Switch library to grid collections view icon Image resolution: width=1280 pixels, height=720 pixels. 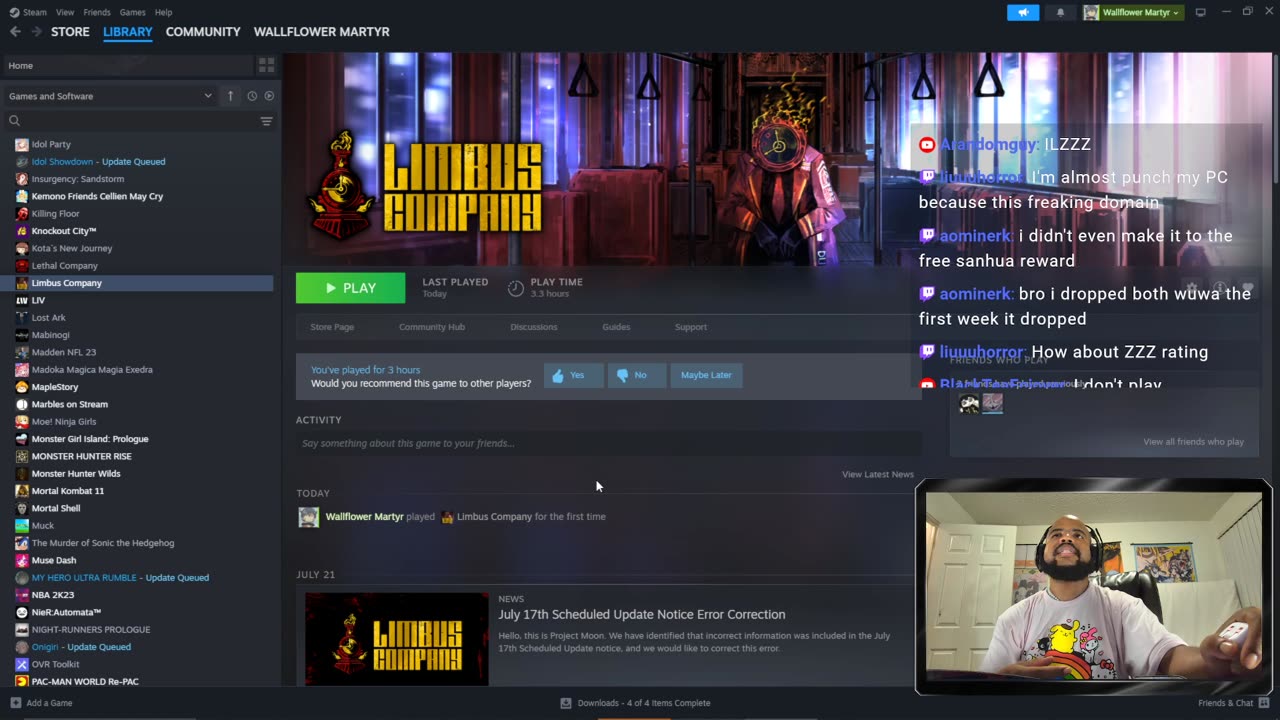pos(266,65)
